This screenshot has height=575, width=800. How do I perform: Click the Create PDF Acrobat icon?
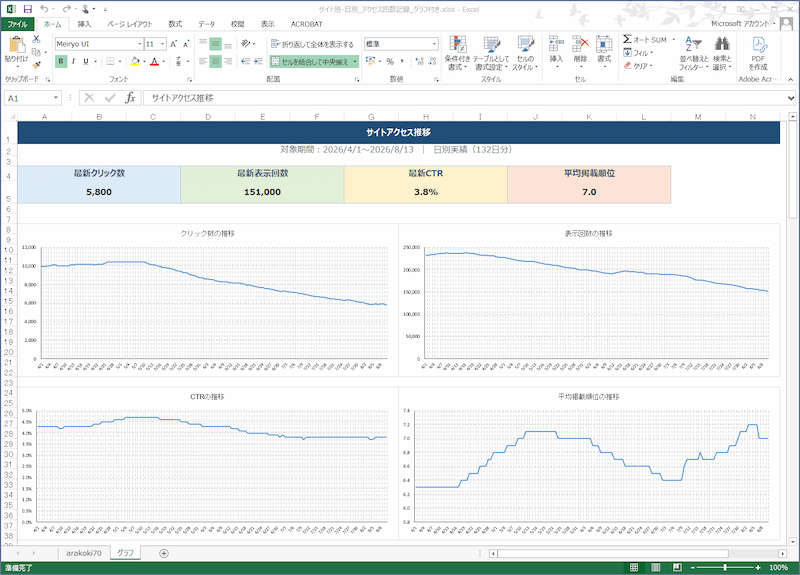point(759,44)
